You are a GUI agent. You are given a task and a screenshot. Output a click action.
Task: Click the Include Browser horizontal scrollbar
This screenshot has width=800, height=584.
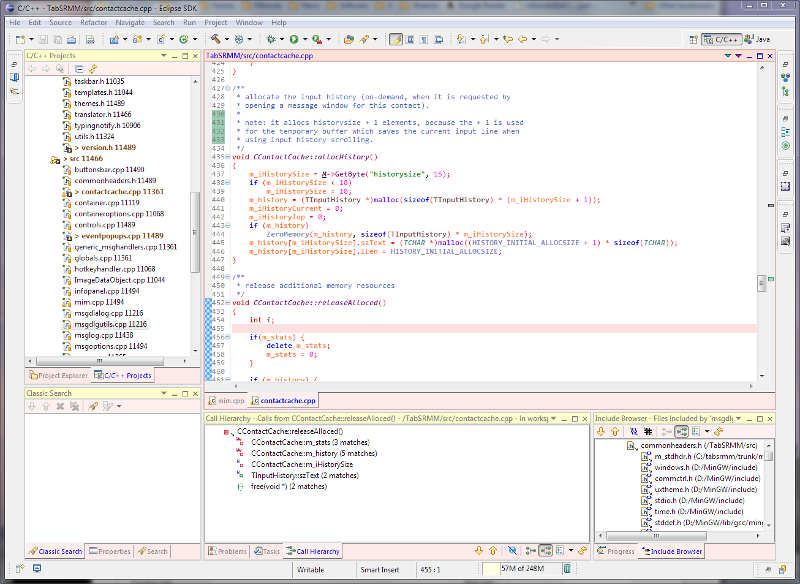(x=656, y=536)
